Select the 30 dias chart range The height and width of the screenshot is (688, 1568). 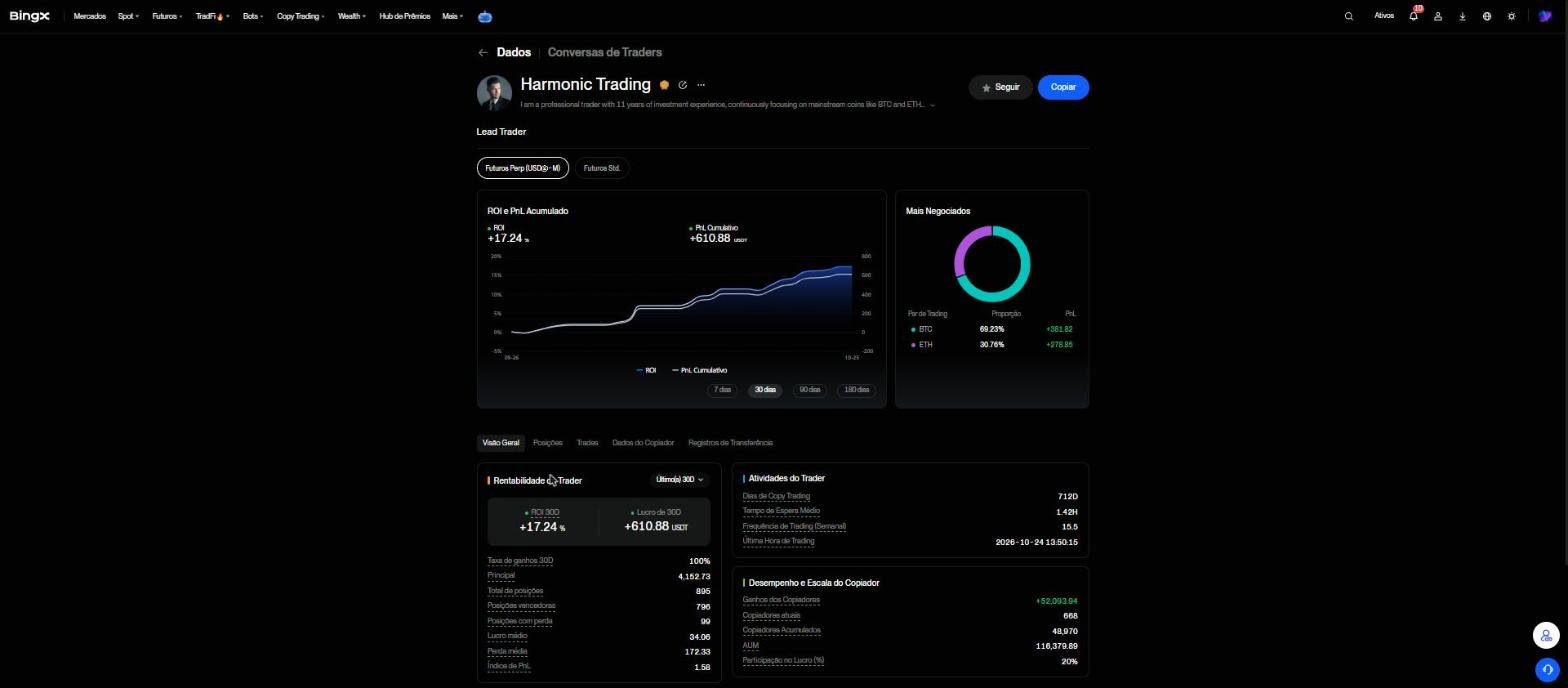[x=765, y=390]
